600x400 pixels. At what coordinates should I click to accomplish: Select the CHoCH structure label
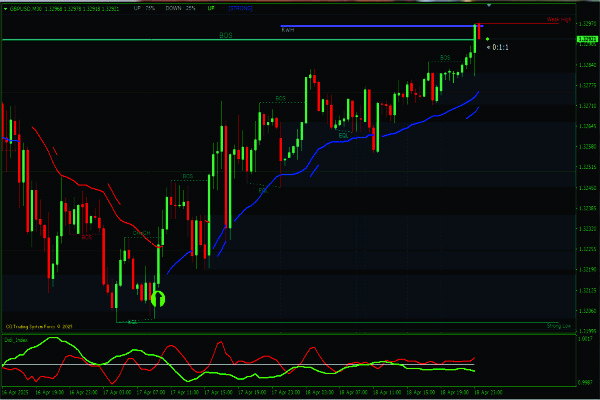pos(143,233)
